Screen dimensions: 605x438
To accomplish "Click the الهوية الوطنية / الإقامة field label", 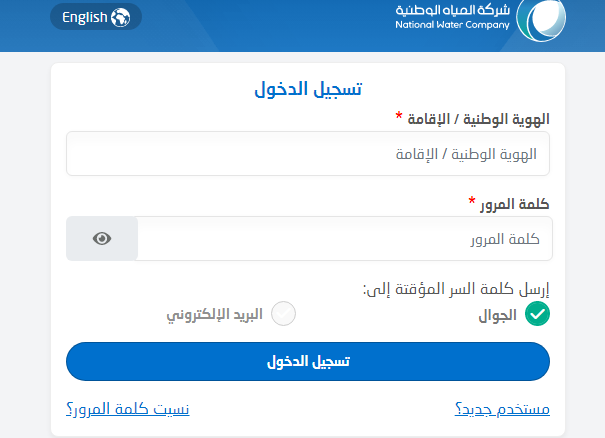I will [x=478, y=119].
